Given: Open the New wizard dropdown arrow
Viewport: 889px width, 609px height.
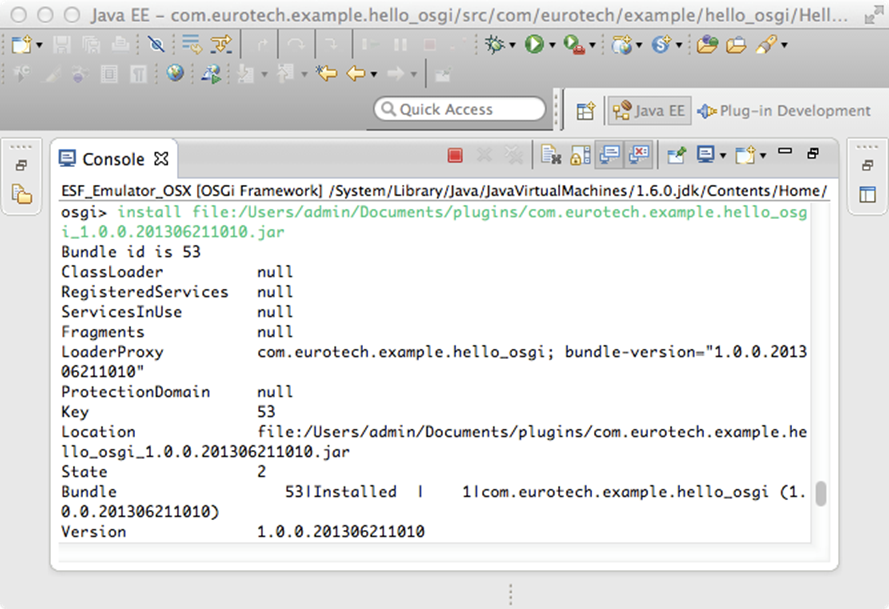Looking at the screenshot, I should 39,45.
